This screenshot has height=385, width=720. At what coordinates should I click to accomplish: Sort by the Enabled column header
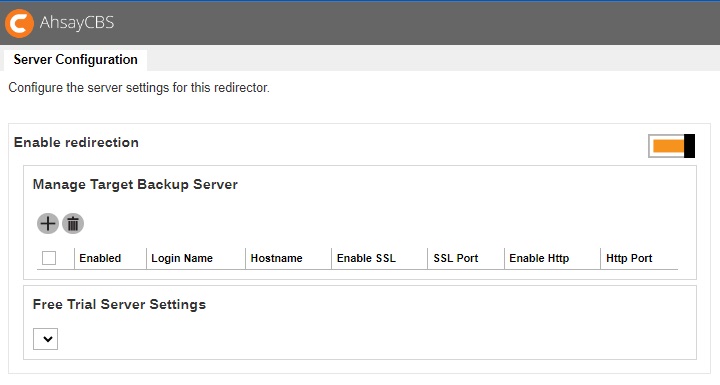tap(100, 258)
